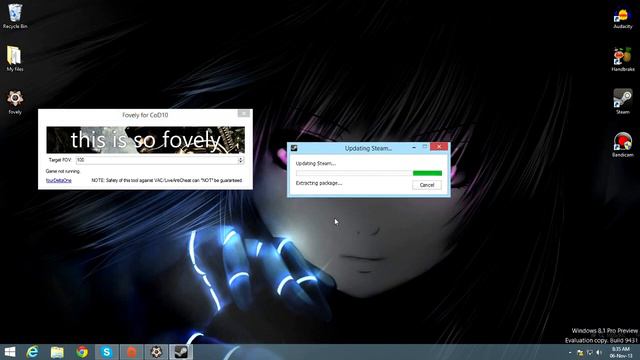Increase Target FOV with up arrow
The image size is (640, 360).
tap(241, 158)
